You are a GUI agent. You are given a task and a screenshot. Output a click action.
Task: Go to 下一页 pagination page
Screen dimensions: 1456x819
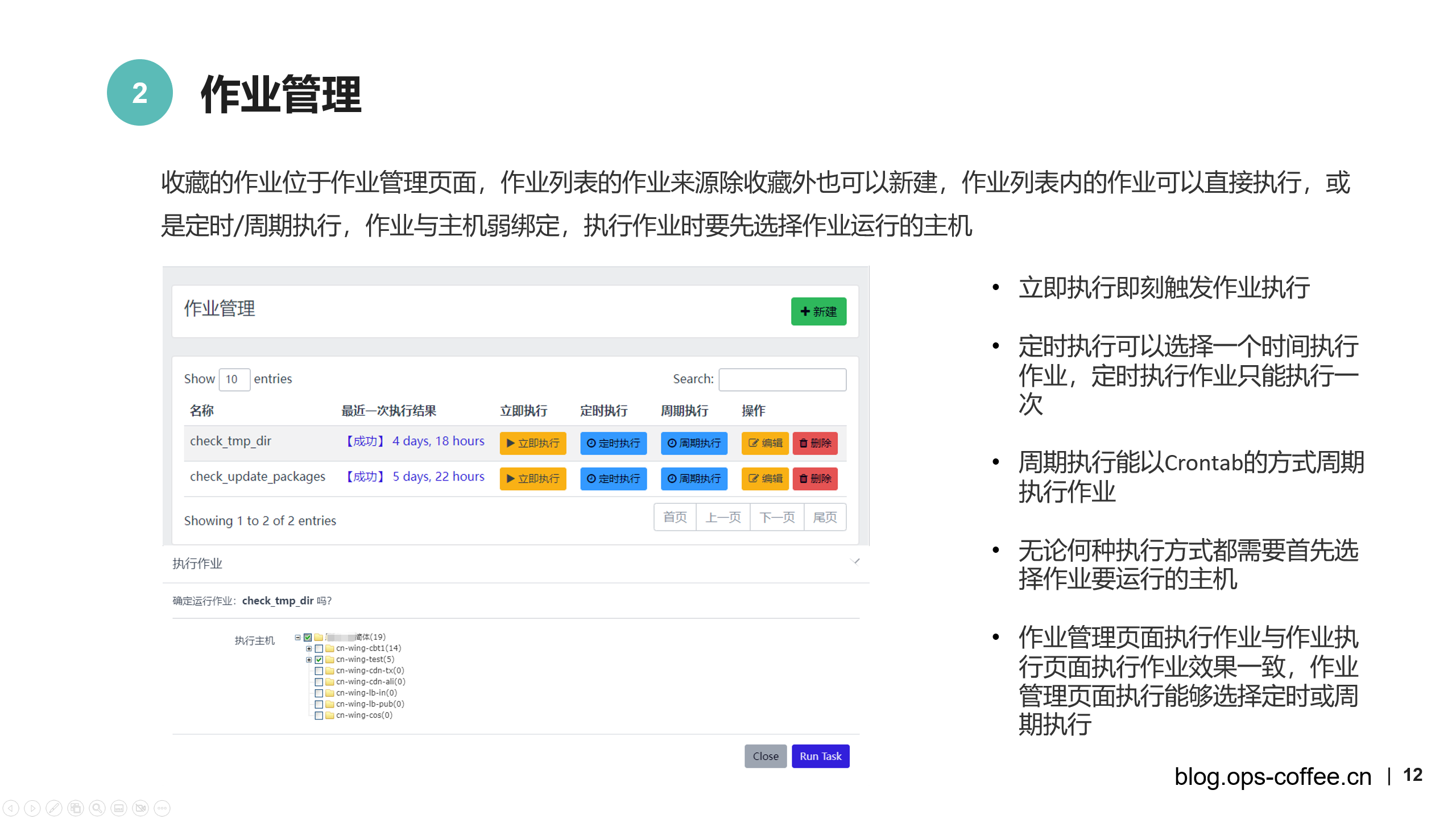777,517
